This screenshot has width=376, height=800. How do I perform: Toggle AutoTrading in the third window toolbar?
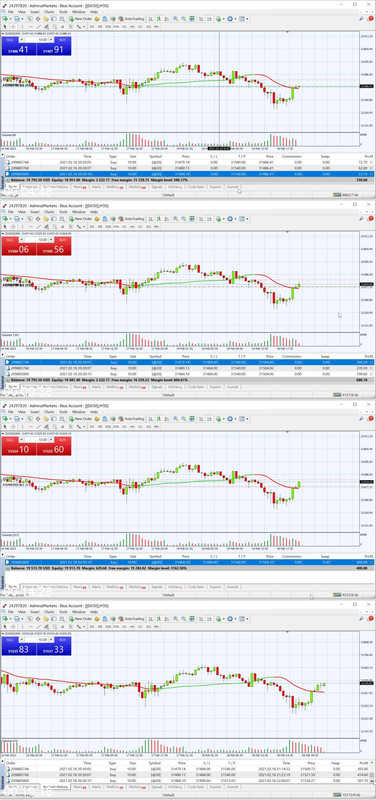pos(131,418)
